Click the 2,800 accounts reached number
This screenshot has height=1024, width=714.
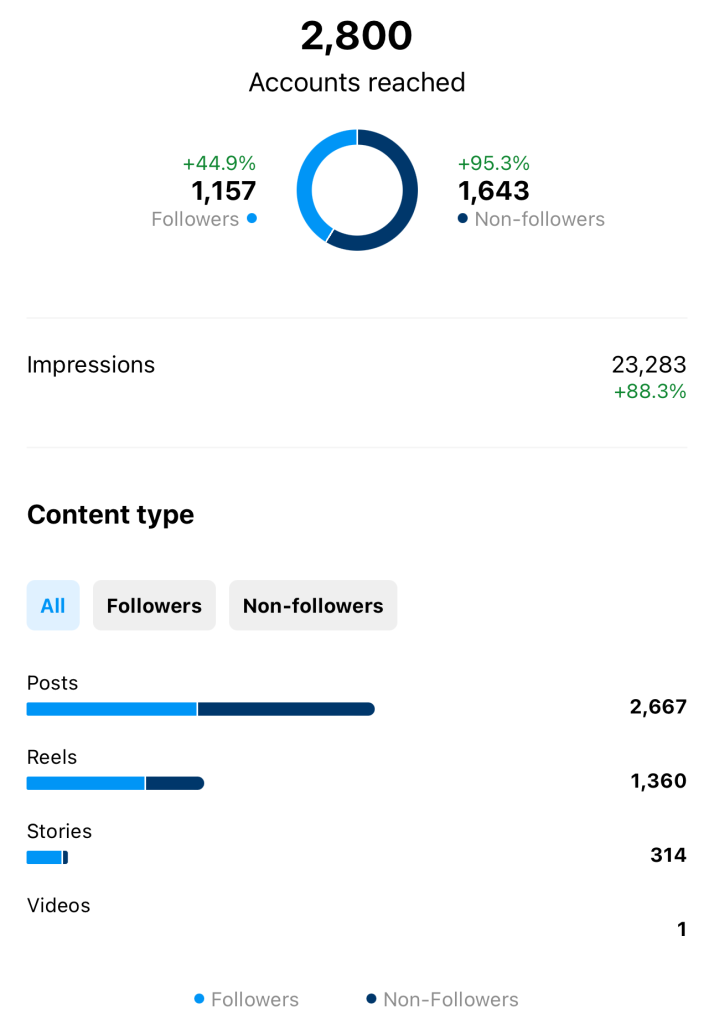click(357, 37)
